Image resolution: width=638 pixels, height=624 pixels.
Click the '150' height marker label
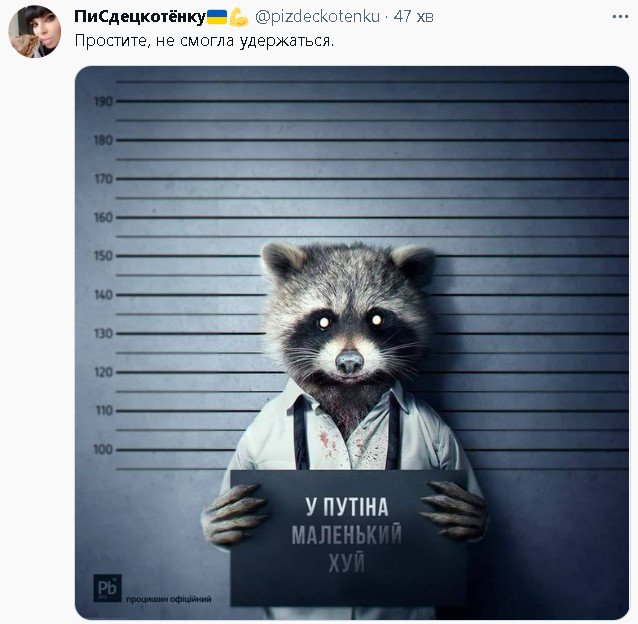tap(103, 256)
